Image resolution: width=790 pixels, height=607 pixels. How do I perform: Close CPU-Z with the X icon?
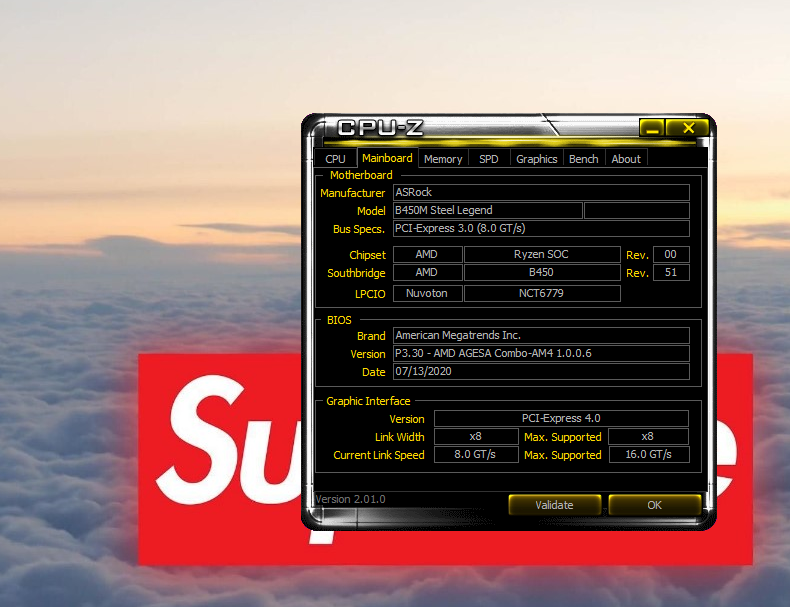point(688,128)
